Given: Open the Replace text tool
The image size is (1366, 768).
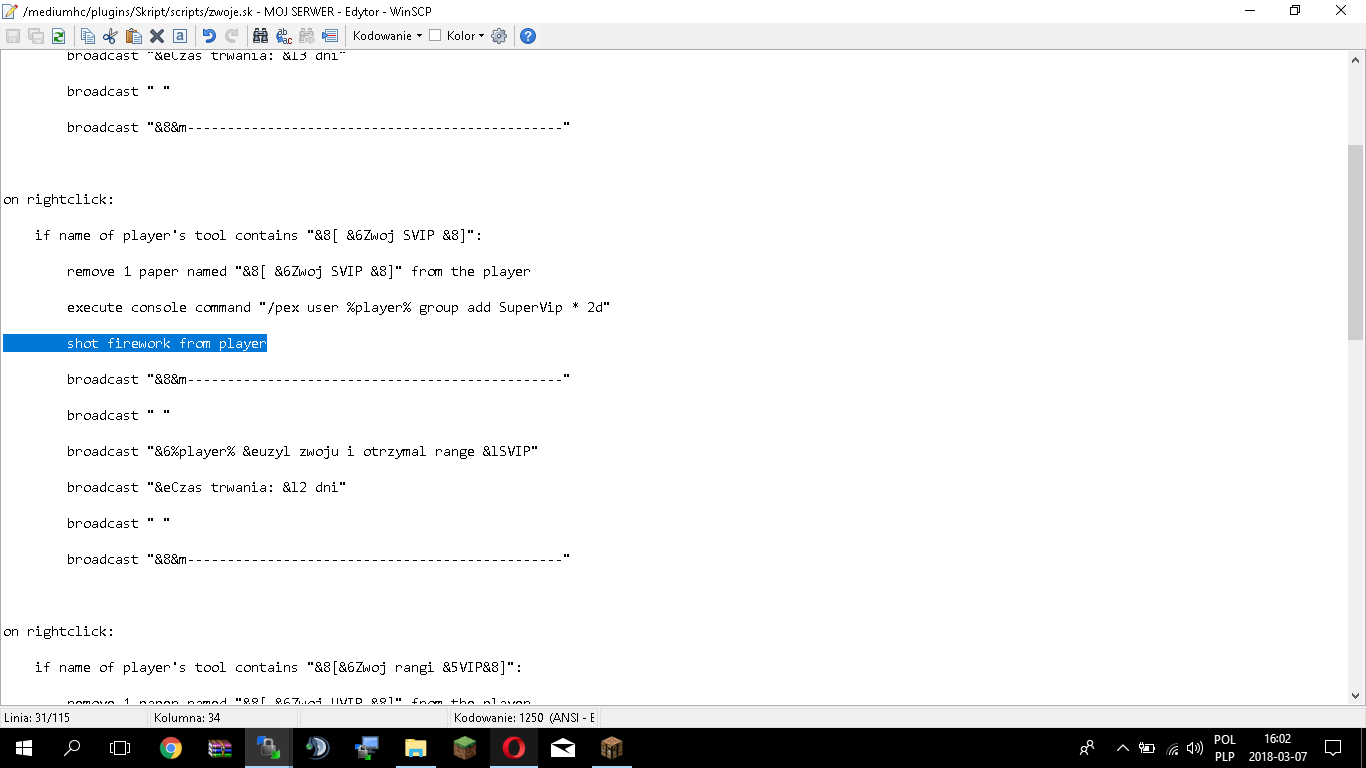Looking at the screenshot, I should coord(284,36).
